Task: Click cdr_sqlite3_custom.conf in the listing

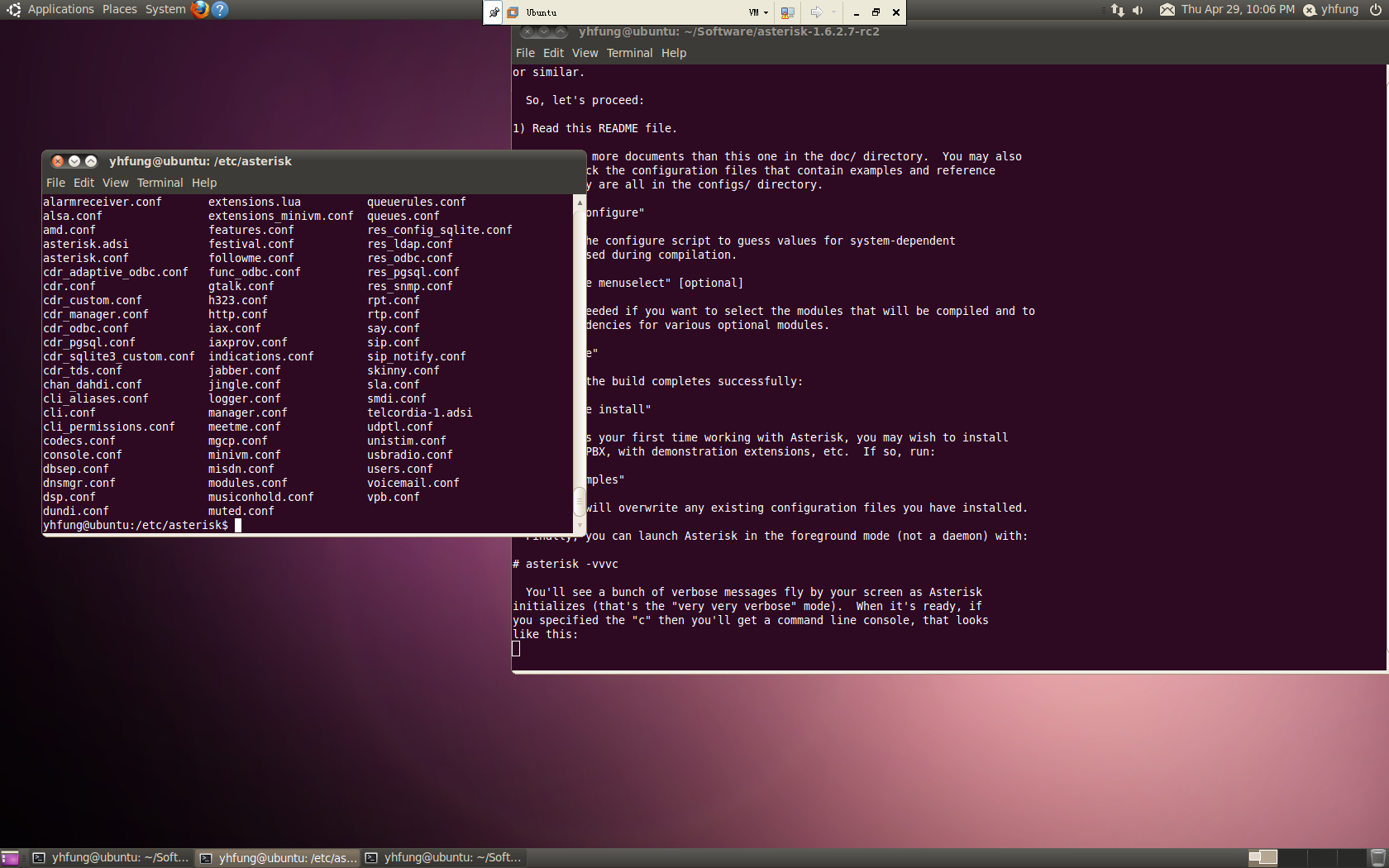Action: tap(119, 356)
